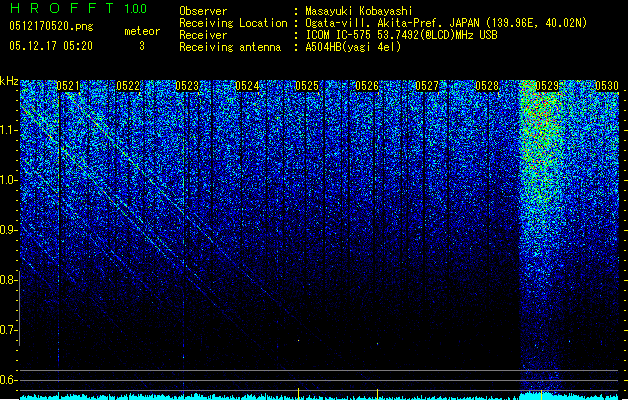Click the ICOM IC-575 receiver text
This screenshot has width=629, height=400.
coord(402,35)
